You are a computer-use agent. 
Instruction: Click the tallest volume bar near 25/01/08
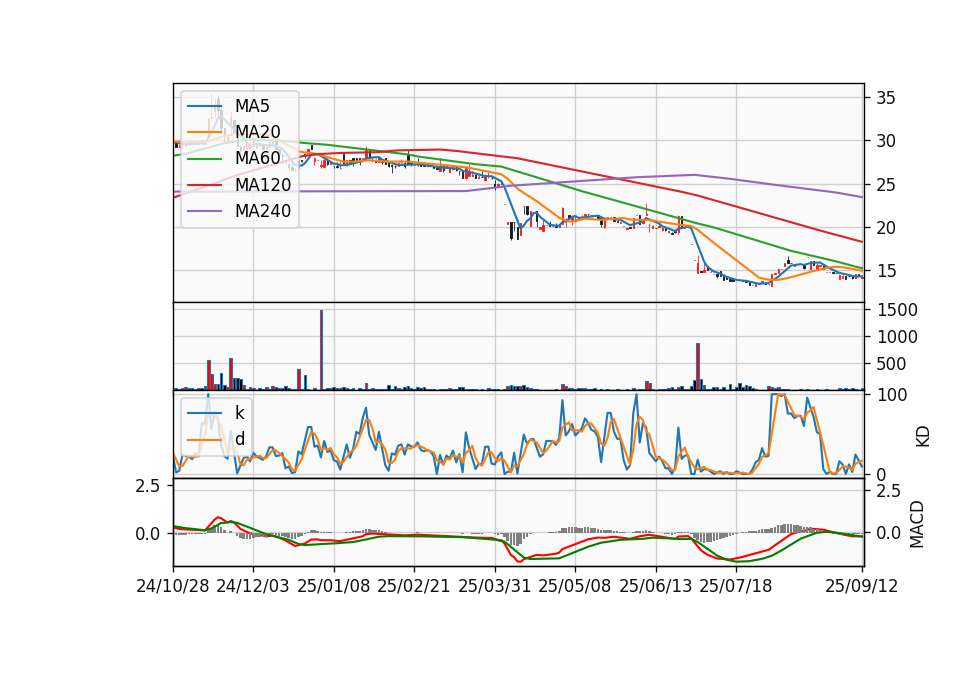[321, 349]
